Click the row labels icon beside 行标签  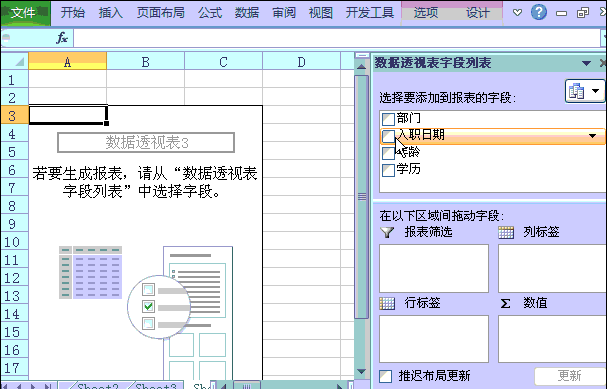[387, 303]
